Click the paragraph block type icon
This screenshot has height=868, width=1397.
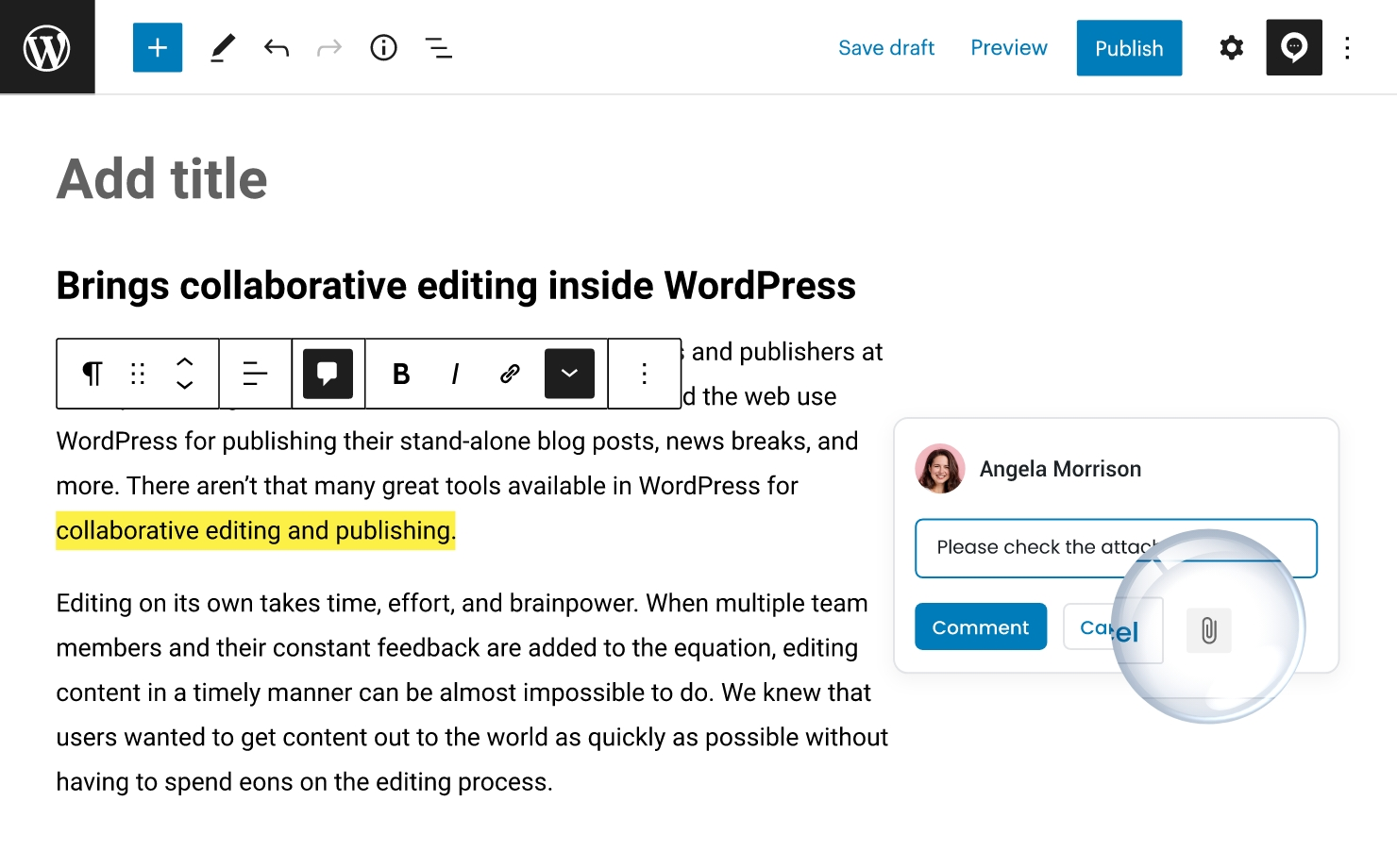[x=93, y=374]
